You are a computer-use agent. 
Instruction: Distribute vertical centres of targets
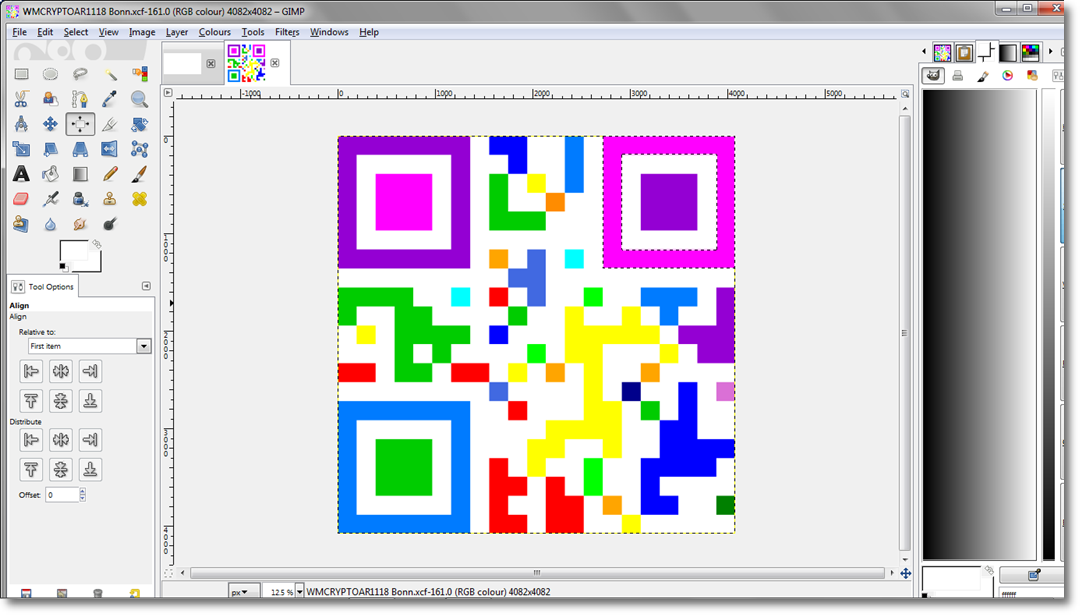click(x=61, y=470)
